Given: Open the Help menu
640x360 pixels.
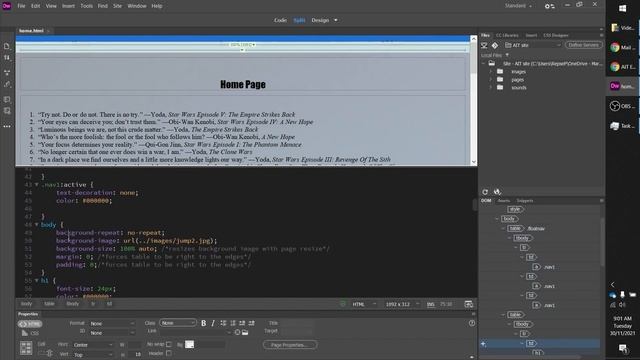Looking at the screenshot, I should 157,6.
